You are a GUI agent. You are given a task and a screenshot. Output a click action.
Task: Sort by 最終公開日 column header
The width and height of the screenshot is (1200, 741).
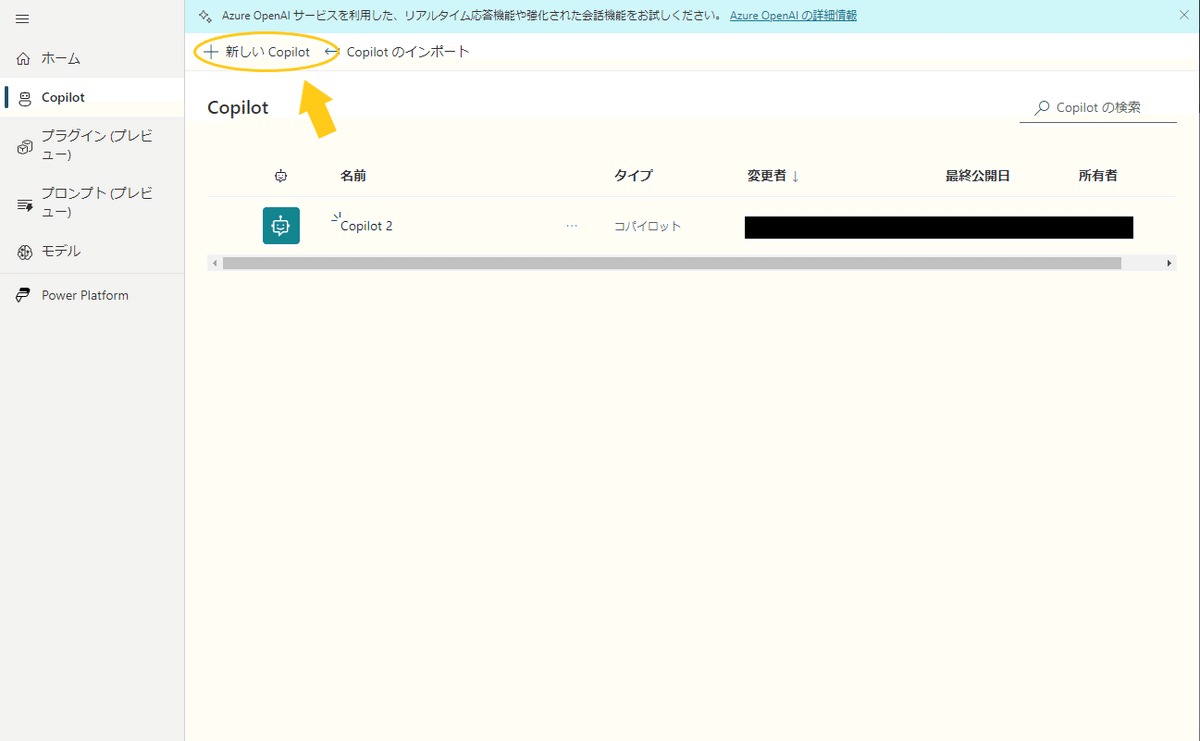(978, 176)
